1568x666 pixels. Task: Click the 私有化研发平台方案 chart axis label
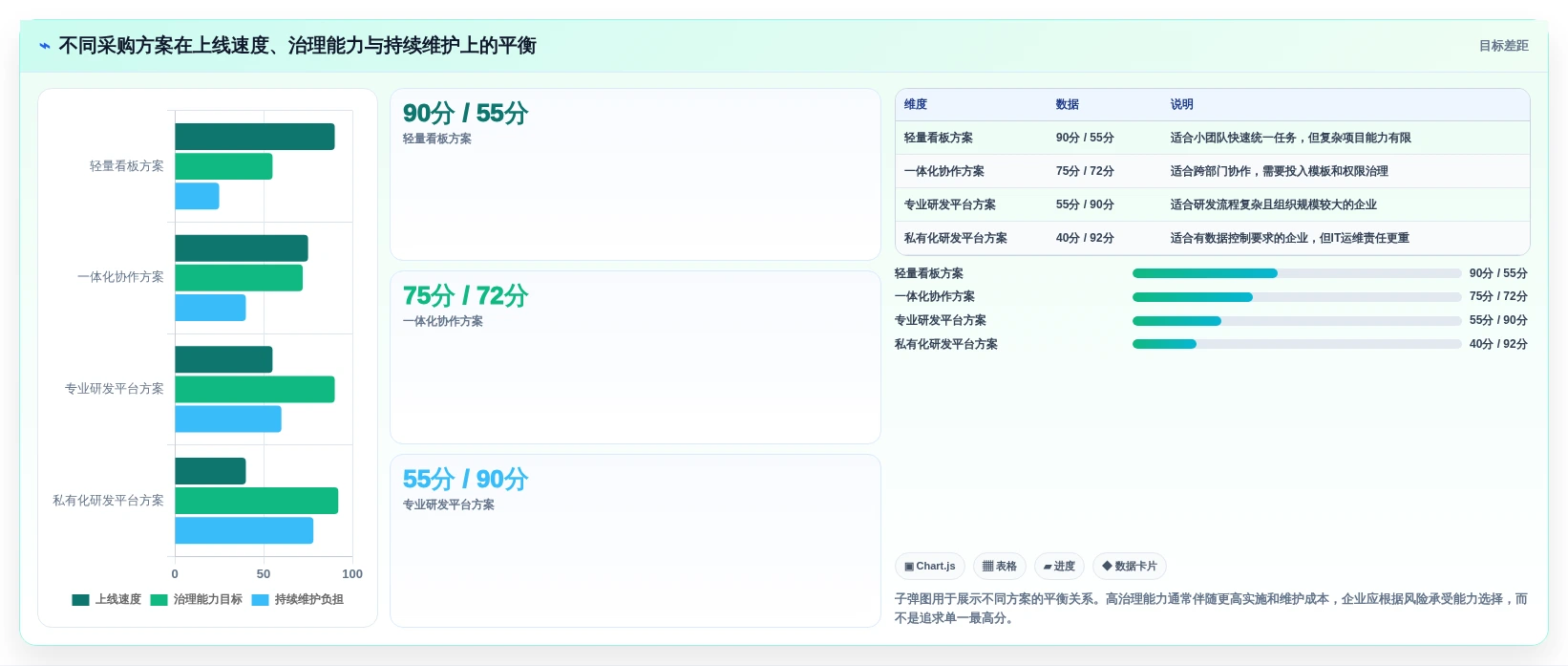coord(108,501)
